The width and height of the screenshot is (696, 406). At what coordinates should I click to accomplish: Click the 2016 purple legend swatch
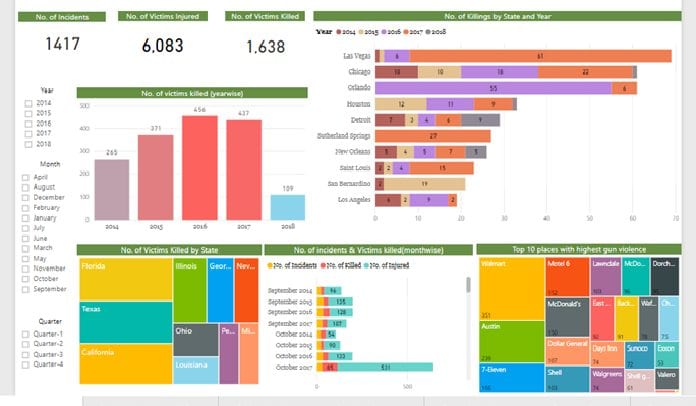[384, 32]
